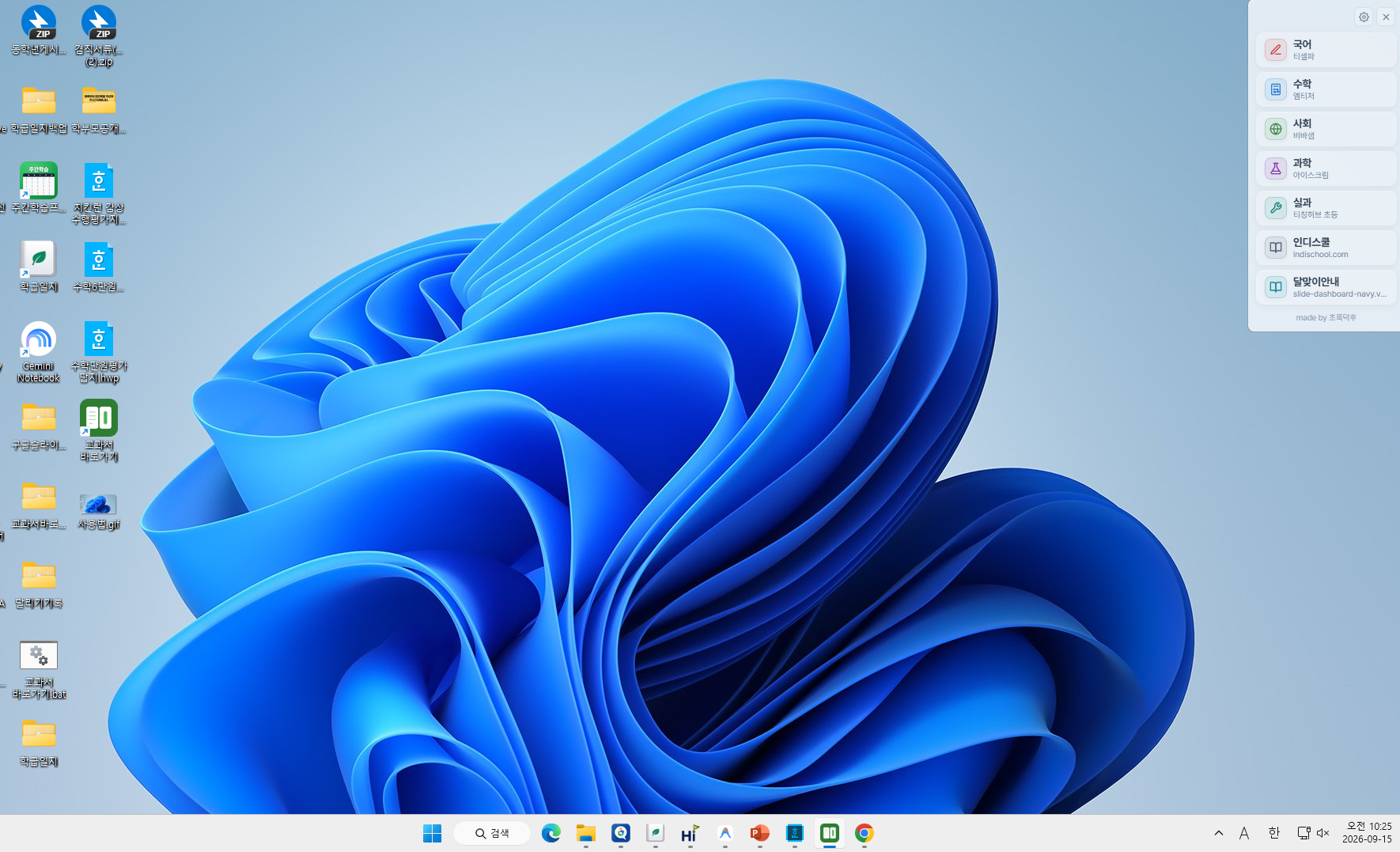Close the textbook shortcut widget panel
The width and height of the screenshot is (1400, 852).
(x=1386, y=17)
